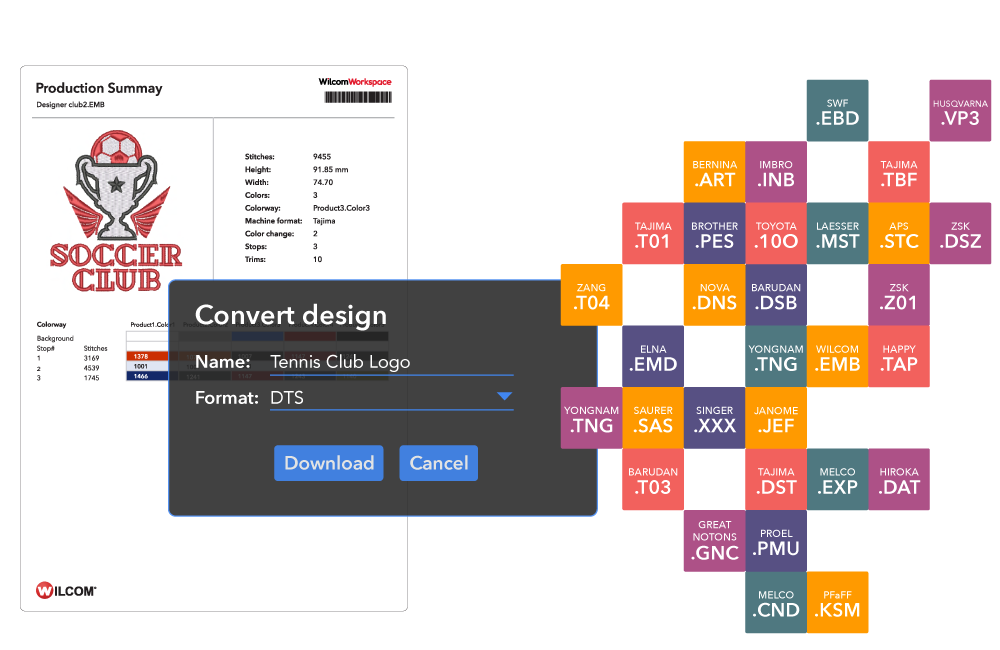Choose the Brother .PES format tile
The image size is (1000, 650).
714,234
